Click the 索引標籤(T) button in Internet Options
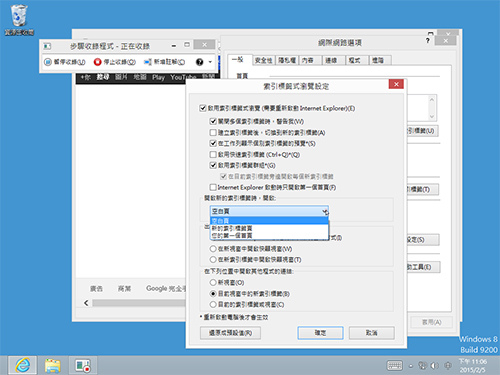The image size is (500, 375). click(422, 189)
